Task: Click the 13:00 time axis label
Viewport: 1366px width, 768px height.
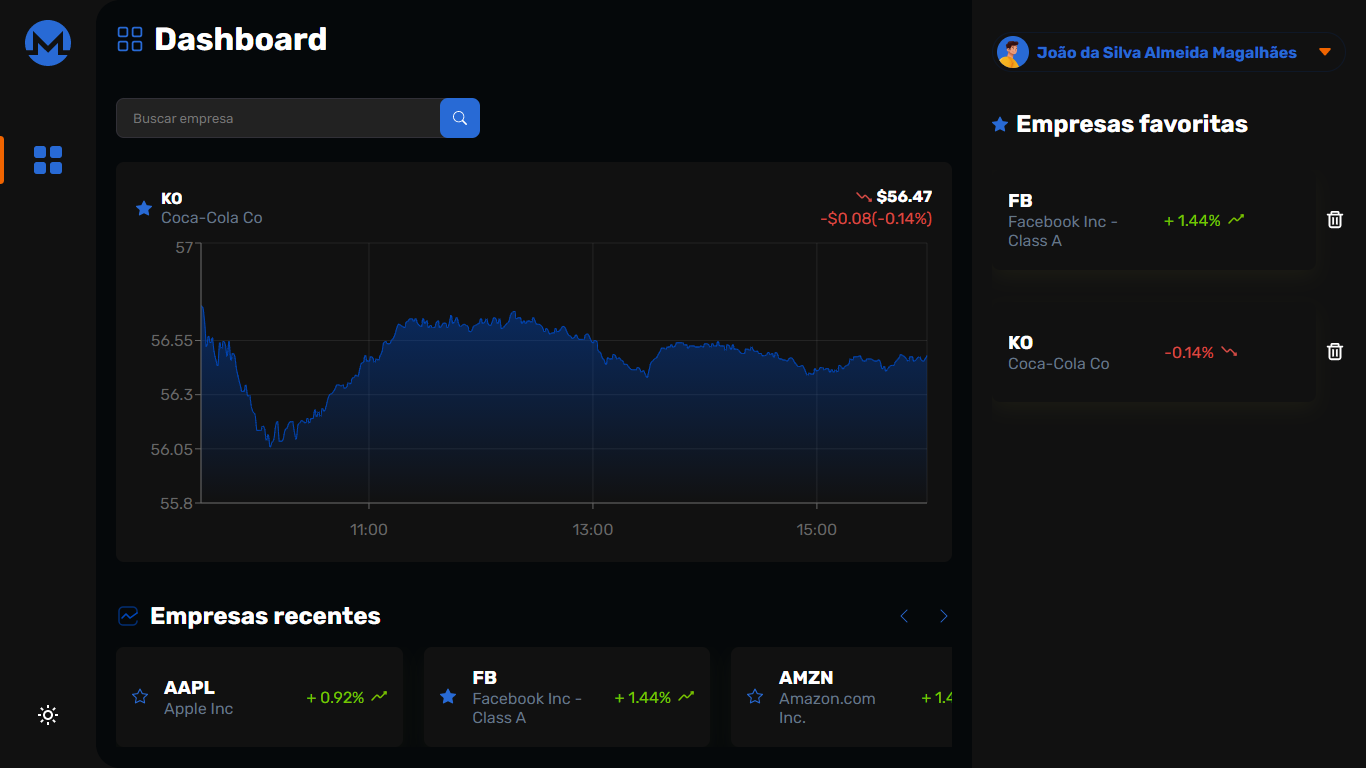Action: 593,529
